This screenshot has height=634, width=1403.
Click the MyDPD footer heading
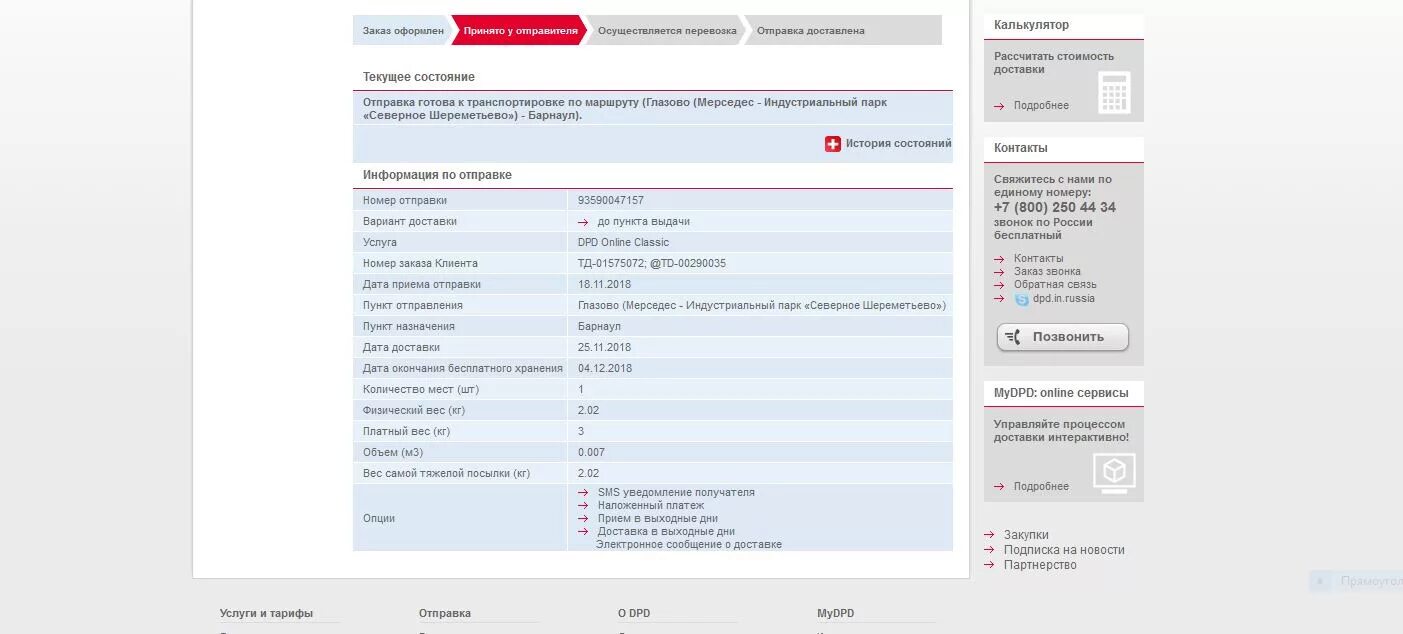point(836,614)
